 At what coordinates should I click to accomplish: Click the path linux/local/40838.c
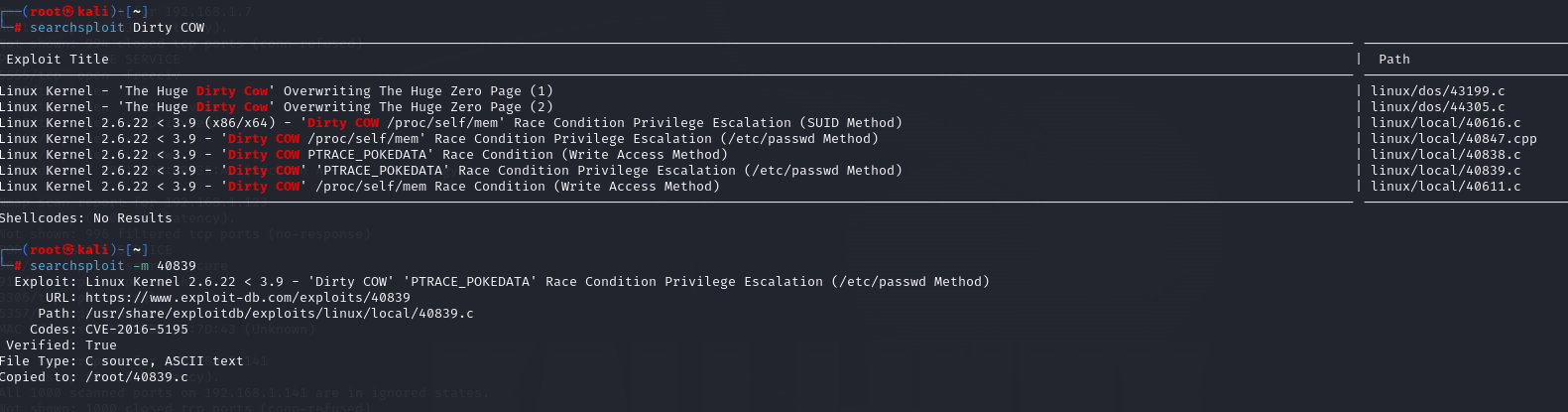coord(1445,155)
